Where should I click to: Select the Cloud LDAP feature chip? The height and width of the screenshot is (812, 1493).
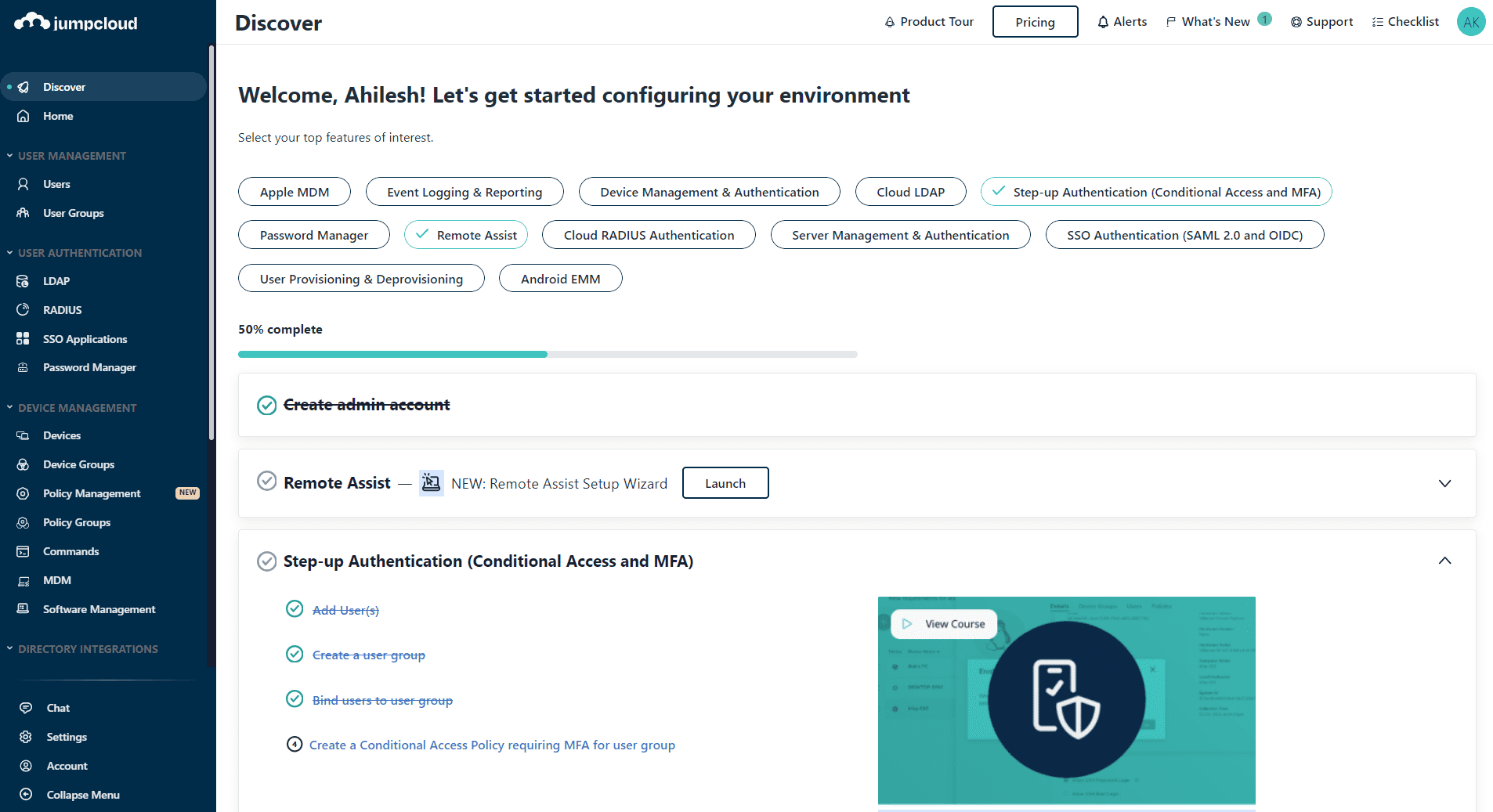[910, 192]
